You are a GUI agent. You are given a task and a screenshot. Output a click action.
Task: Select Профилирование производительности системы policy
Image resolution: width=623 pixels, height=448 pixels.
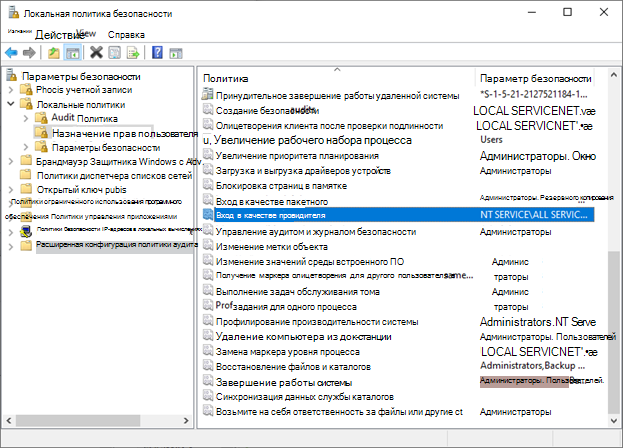(317, 322)
